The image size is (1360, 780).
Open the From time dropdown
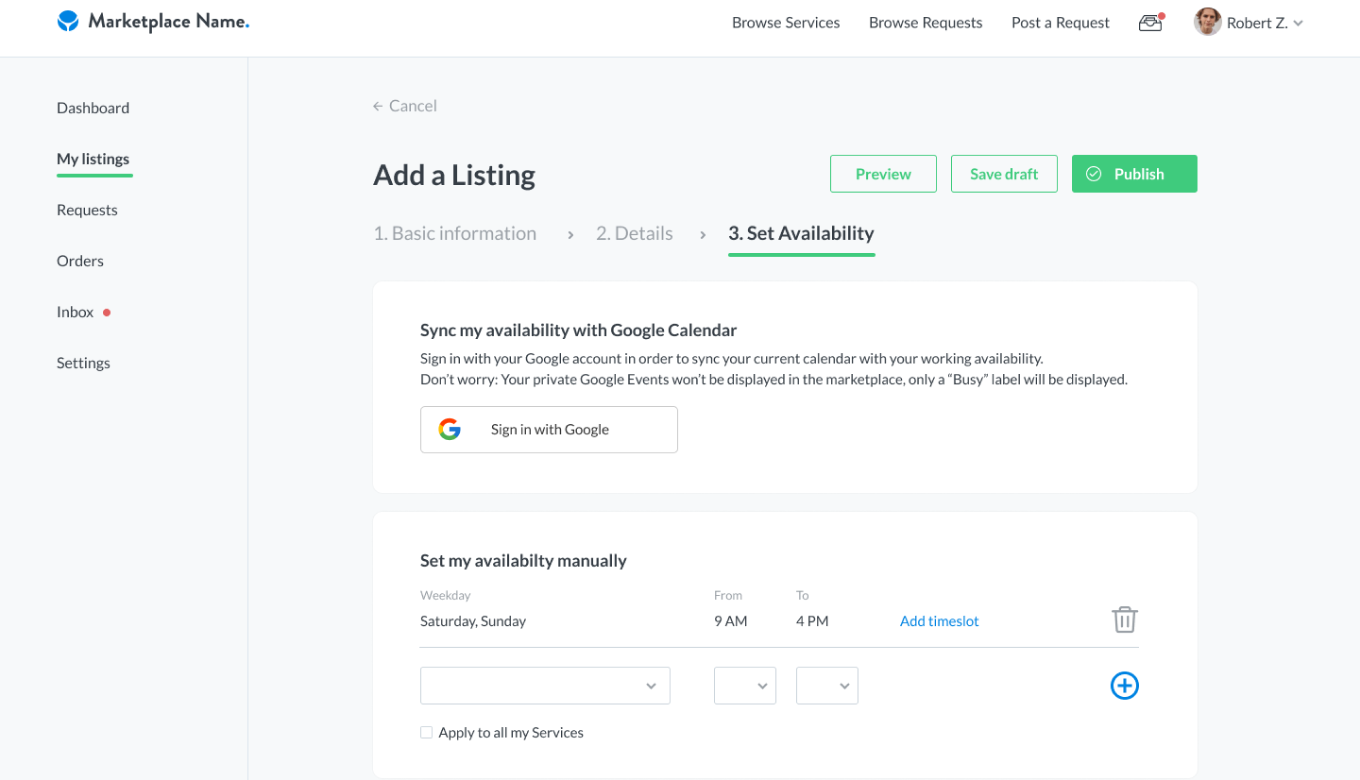(x=745, y=686)
